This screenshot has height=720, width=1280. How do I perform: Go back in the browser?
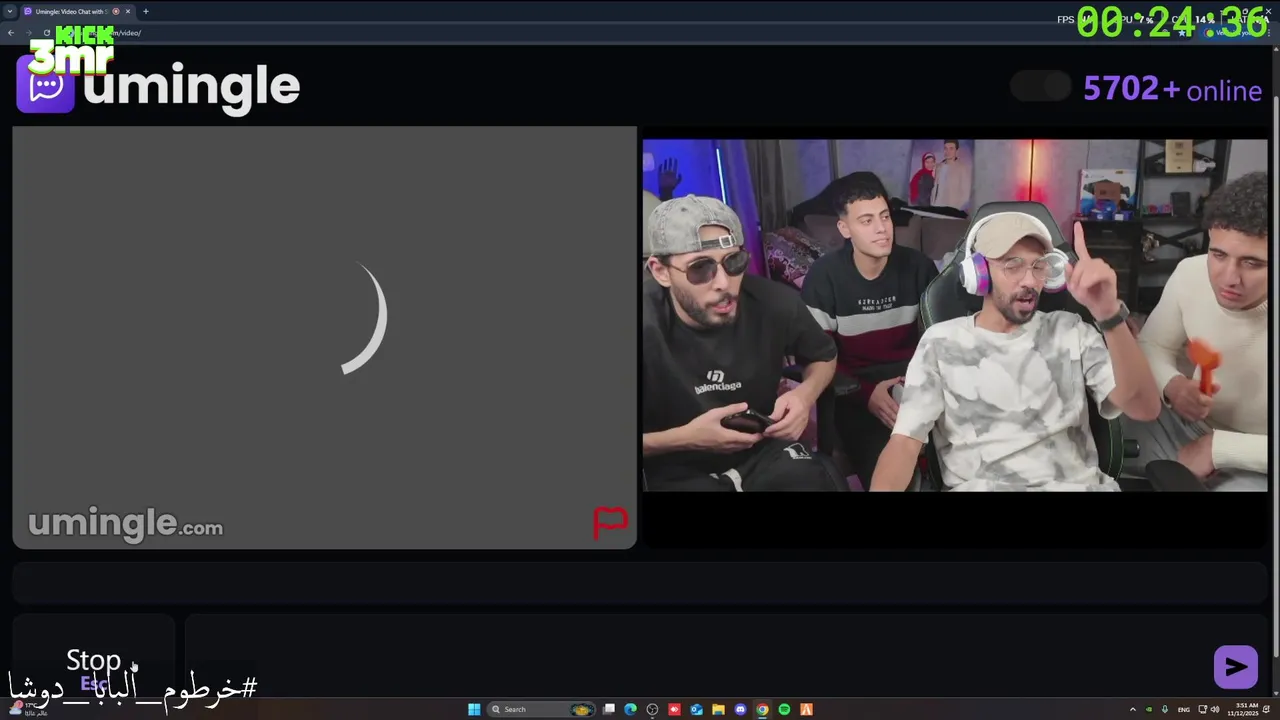[x=11, y=33]
